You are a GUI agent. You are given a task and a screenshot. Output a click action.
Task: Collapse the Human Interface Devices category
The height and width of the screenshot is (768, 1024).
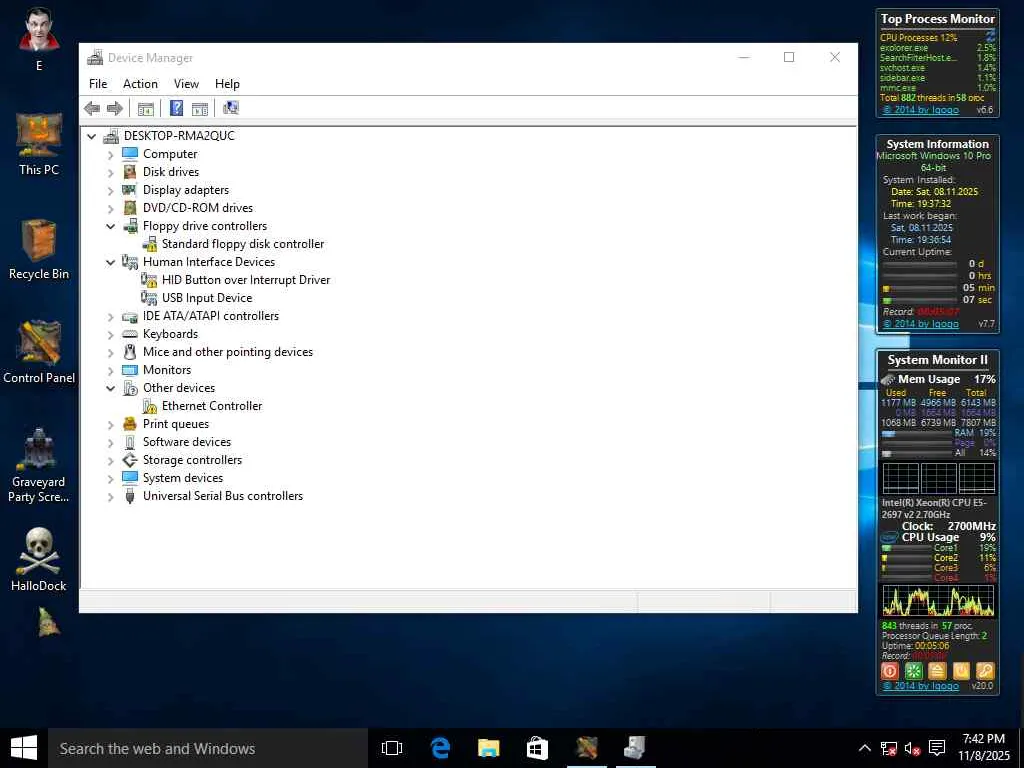pos(110,263)
